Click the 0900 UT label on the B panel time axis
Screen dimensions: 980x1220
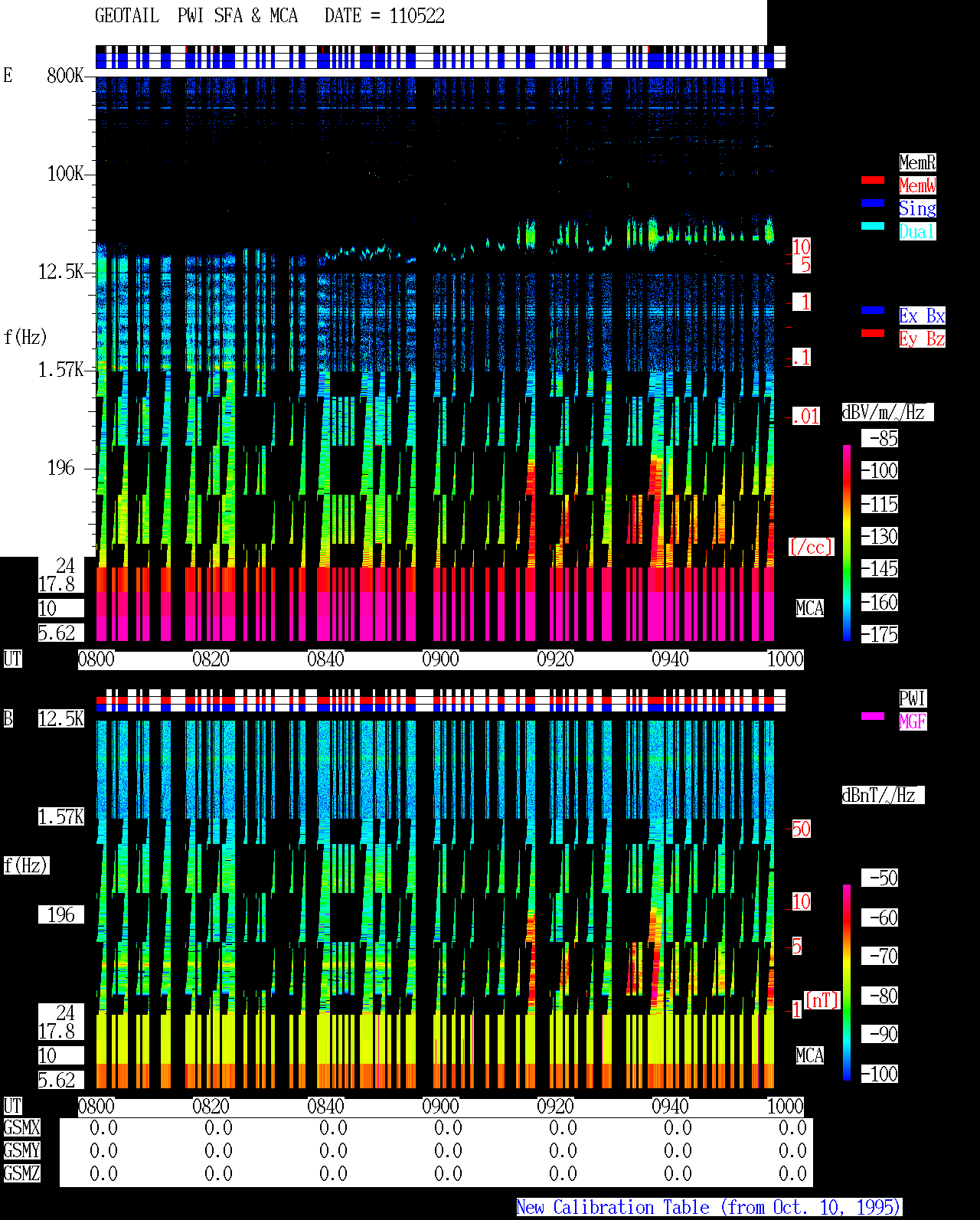[440, 1106]
